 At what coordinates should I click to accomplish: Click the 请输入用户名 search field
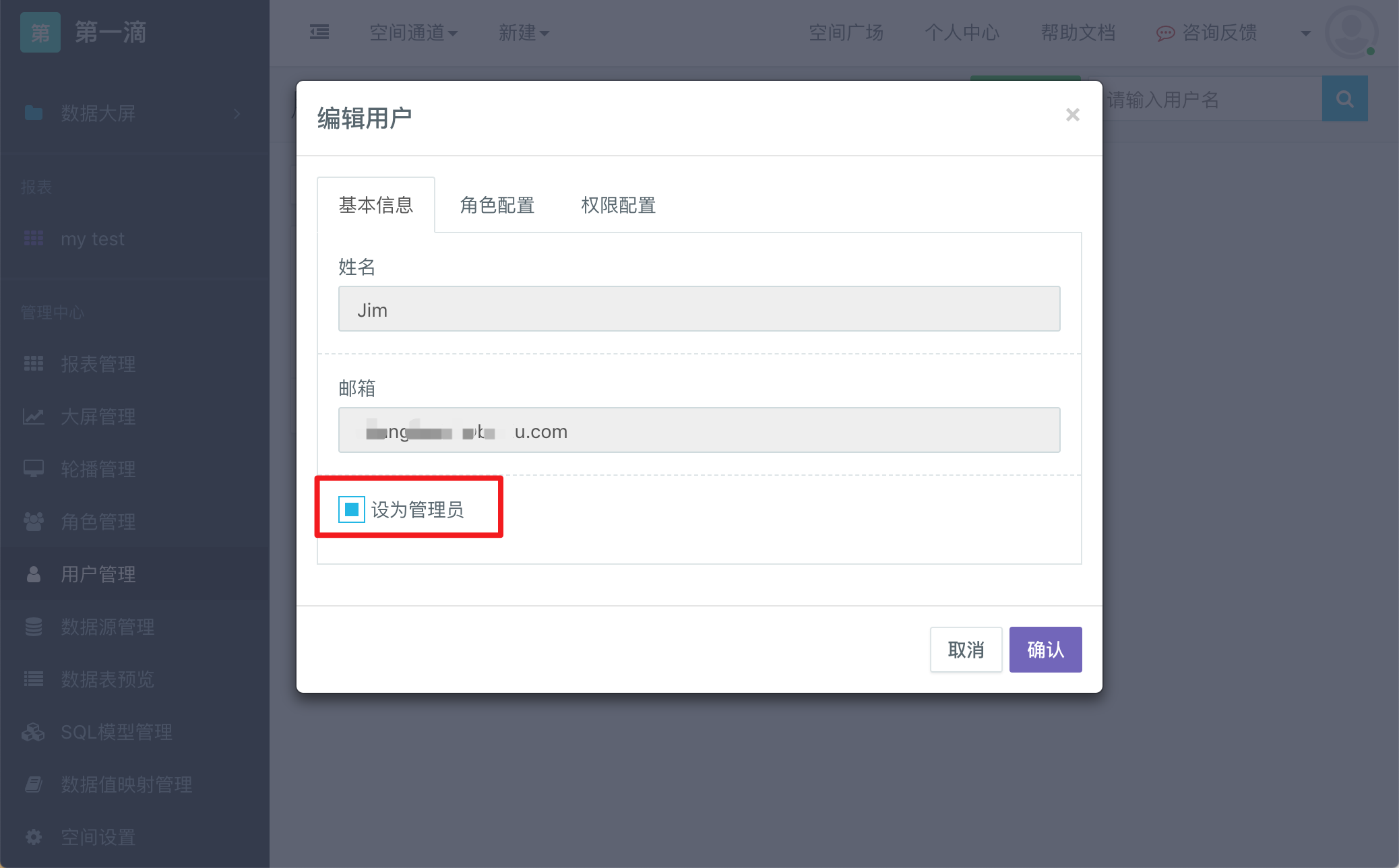tap(1211, 99)
